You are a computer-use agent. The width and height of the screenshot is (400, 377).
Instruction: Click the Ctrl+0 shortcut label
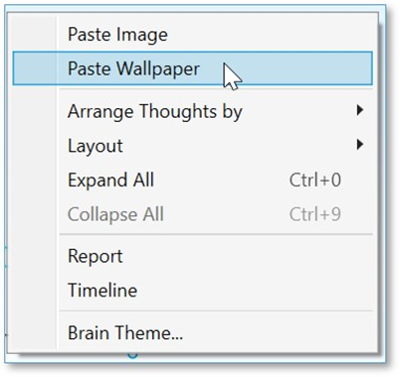pos(315,180)
